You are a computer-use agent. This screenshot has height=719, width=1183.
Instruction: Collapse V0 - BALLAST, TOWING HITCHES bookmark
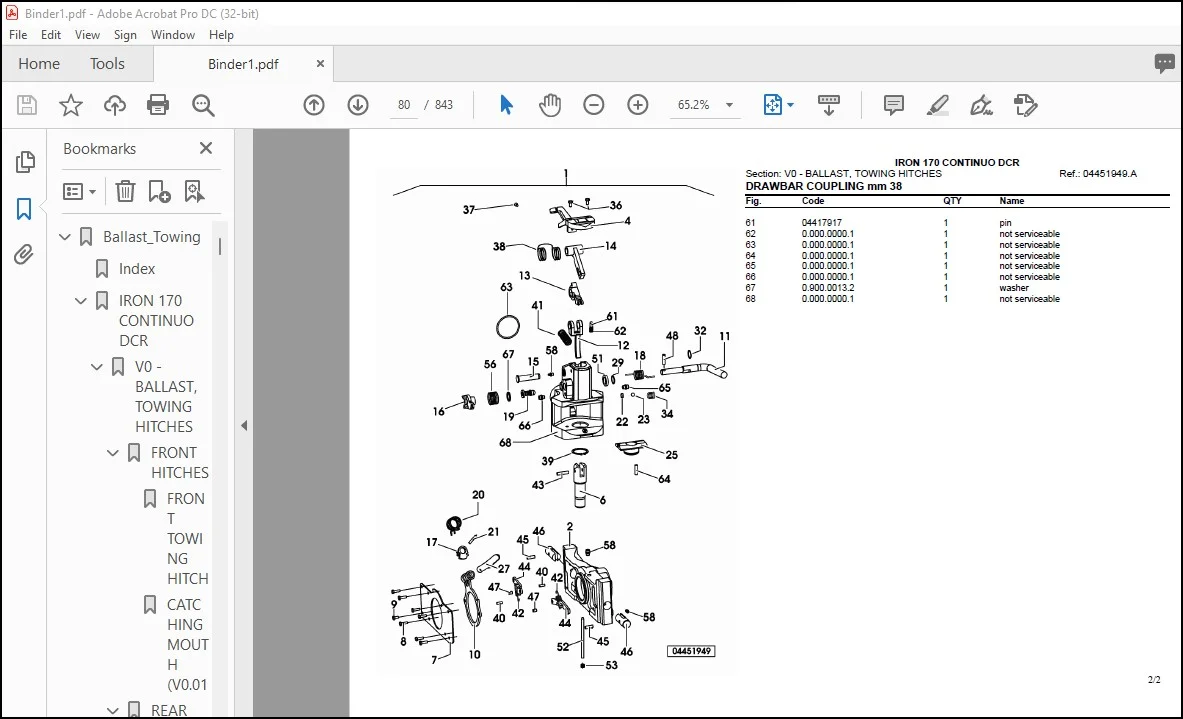(x=97, y=367)
